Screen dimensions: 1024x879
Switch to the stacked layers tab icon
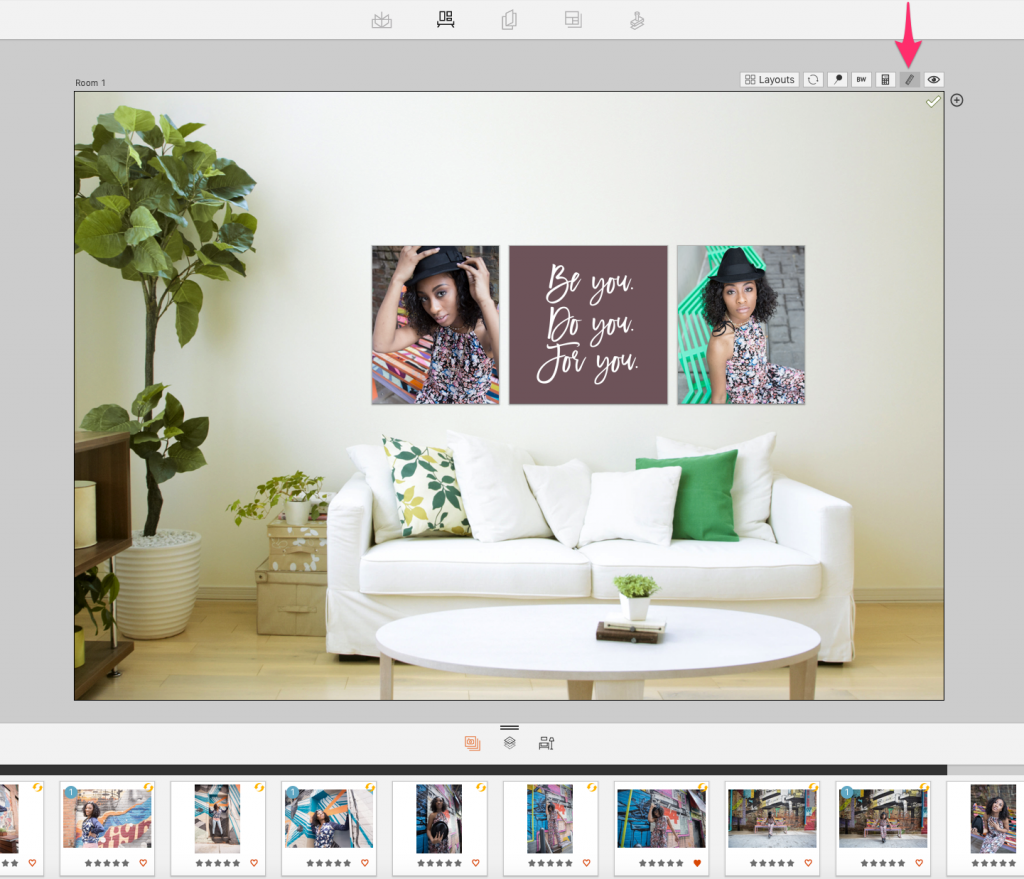tap(509, 743)
